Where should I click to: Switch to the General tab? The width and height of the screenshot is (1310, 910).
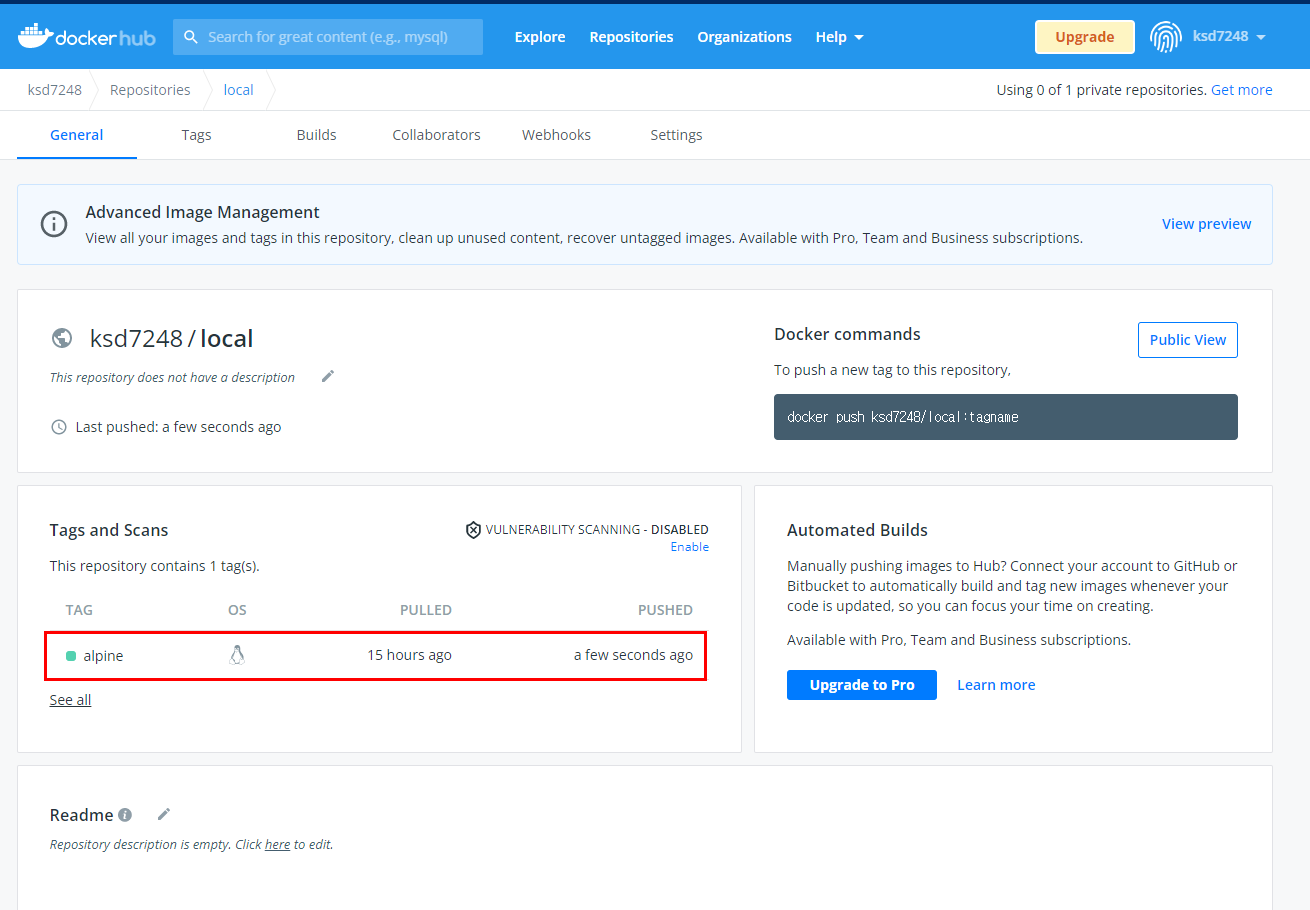(x=77, y=135)
